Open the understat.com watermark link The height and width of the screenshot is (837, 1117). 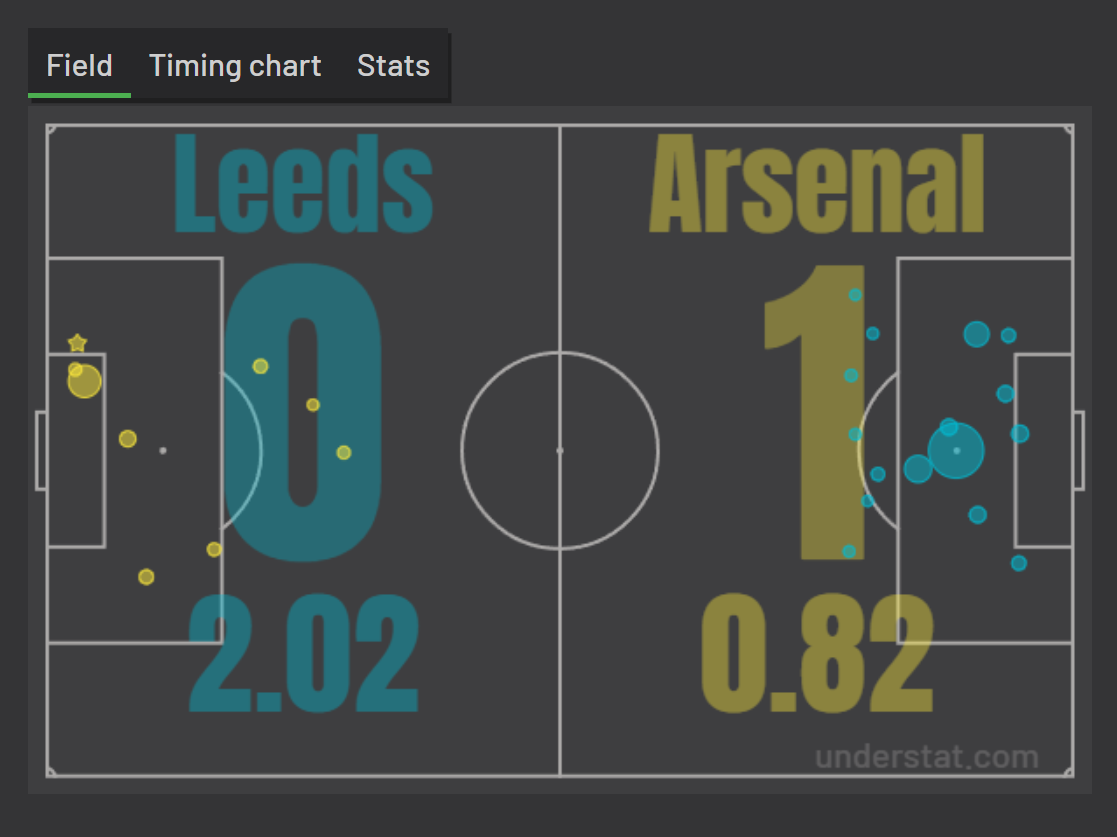tap(926, 757)
